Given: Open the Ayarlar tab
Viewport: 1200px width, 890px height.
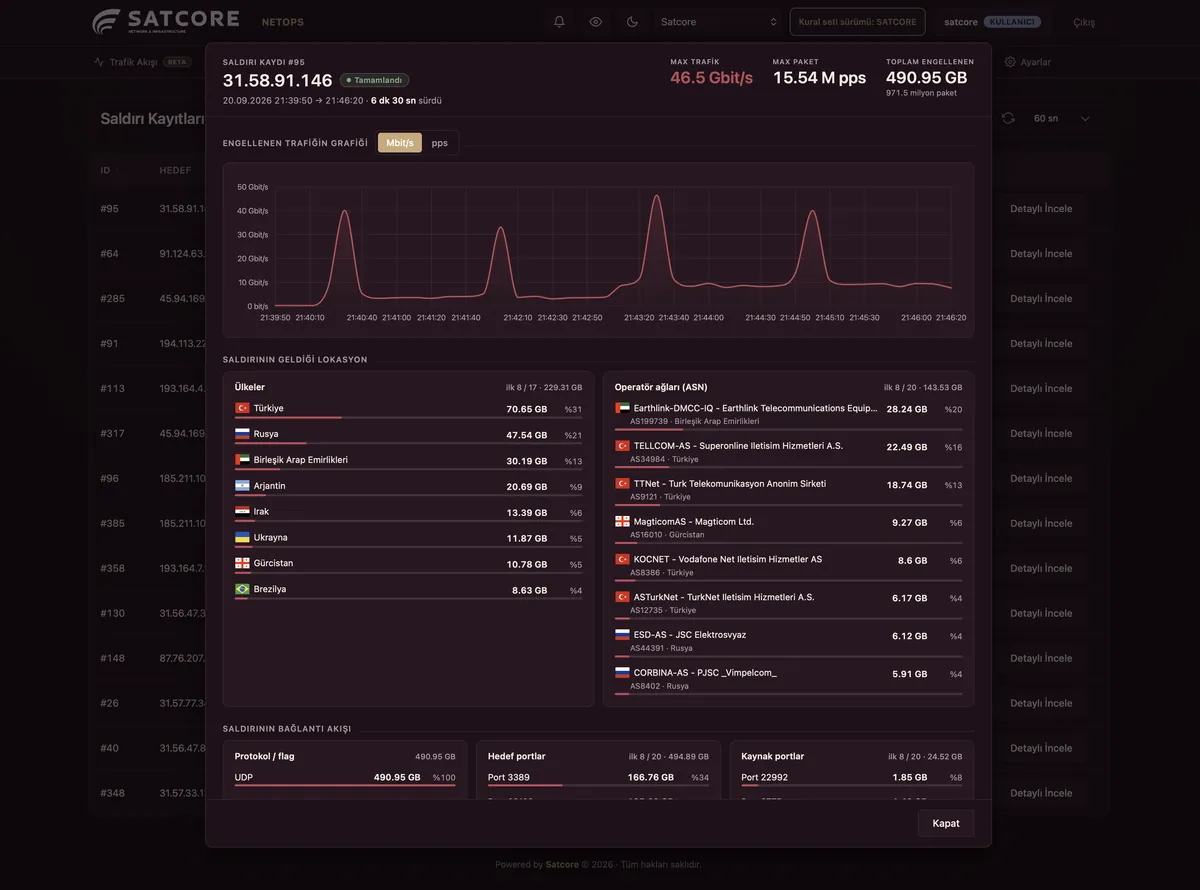Looking at the screenshot, I should click(1028, 62).
